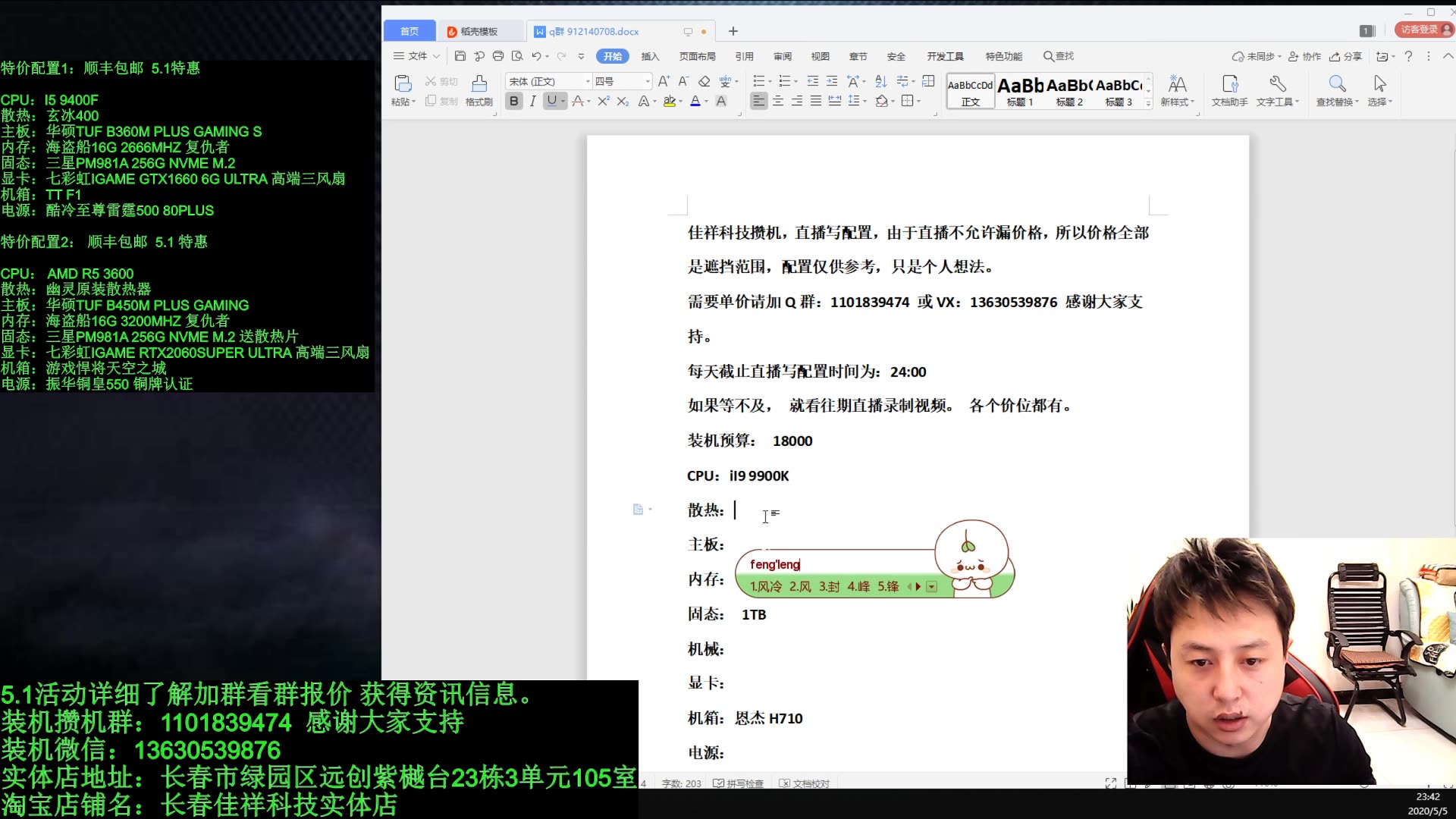Save the document with the save icon

(460, 56)
